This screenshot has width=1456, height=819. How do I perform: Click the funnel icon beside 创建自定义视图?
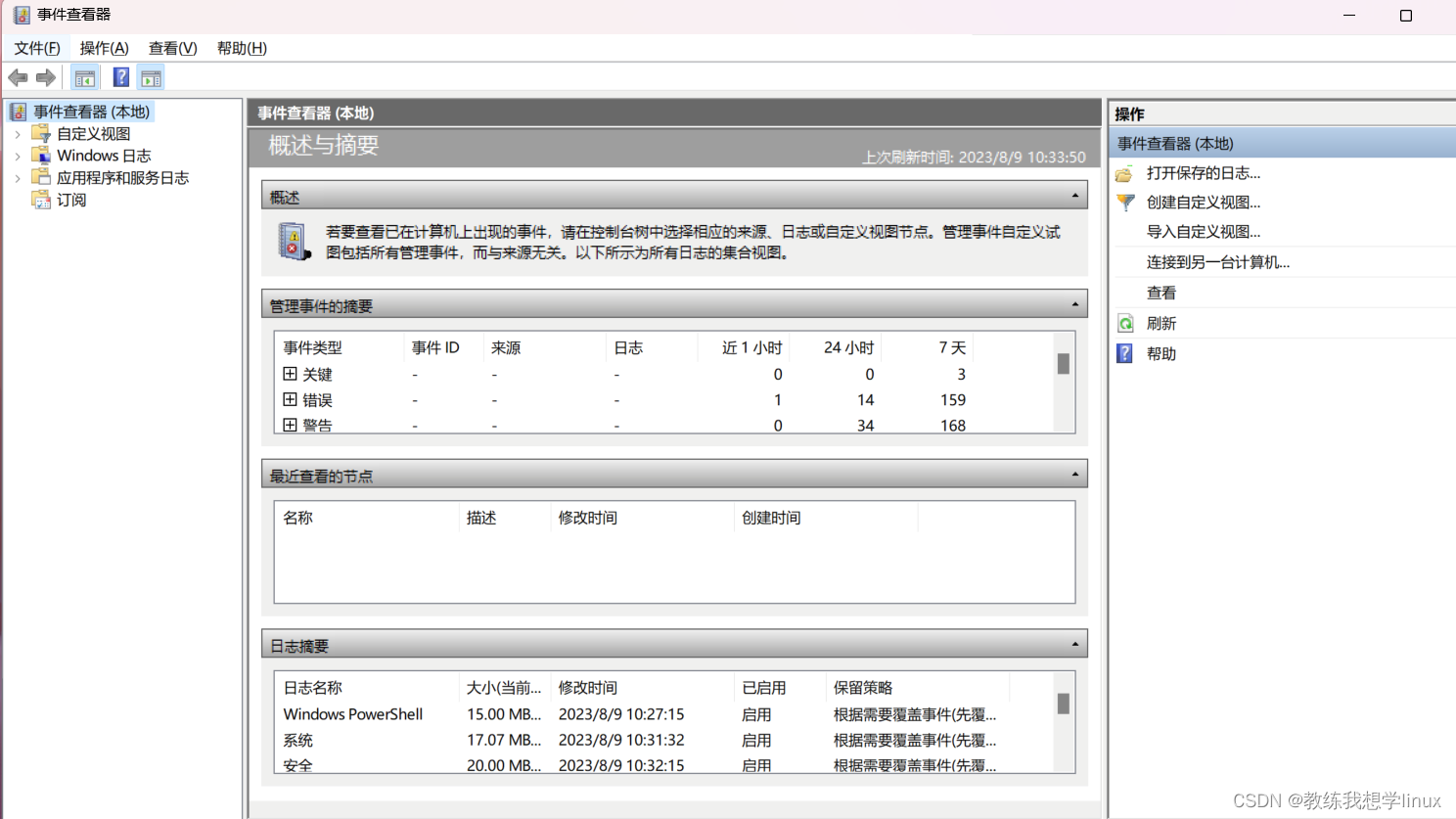(x=1125, y=203)
